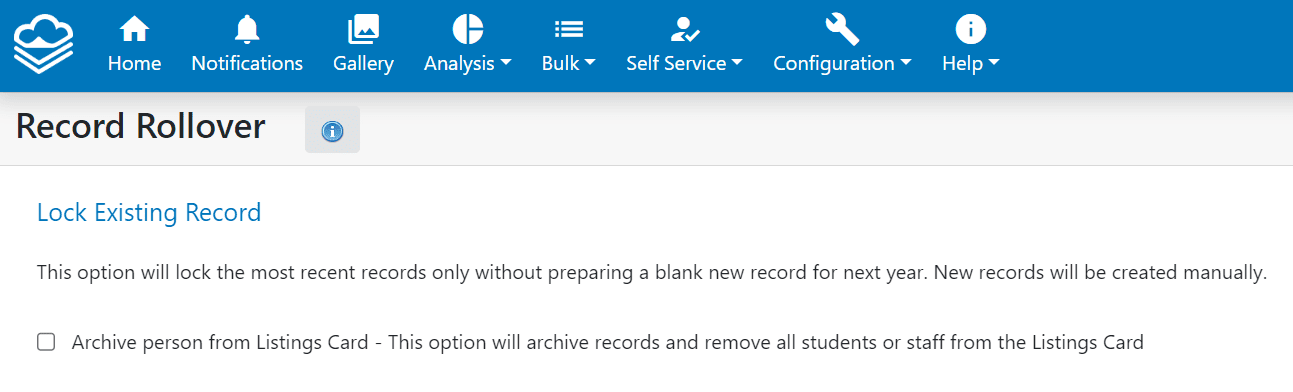
Task: Open Notifications bell icon
Action: click(x=247, y=29)
